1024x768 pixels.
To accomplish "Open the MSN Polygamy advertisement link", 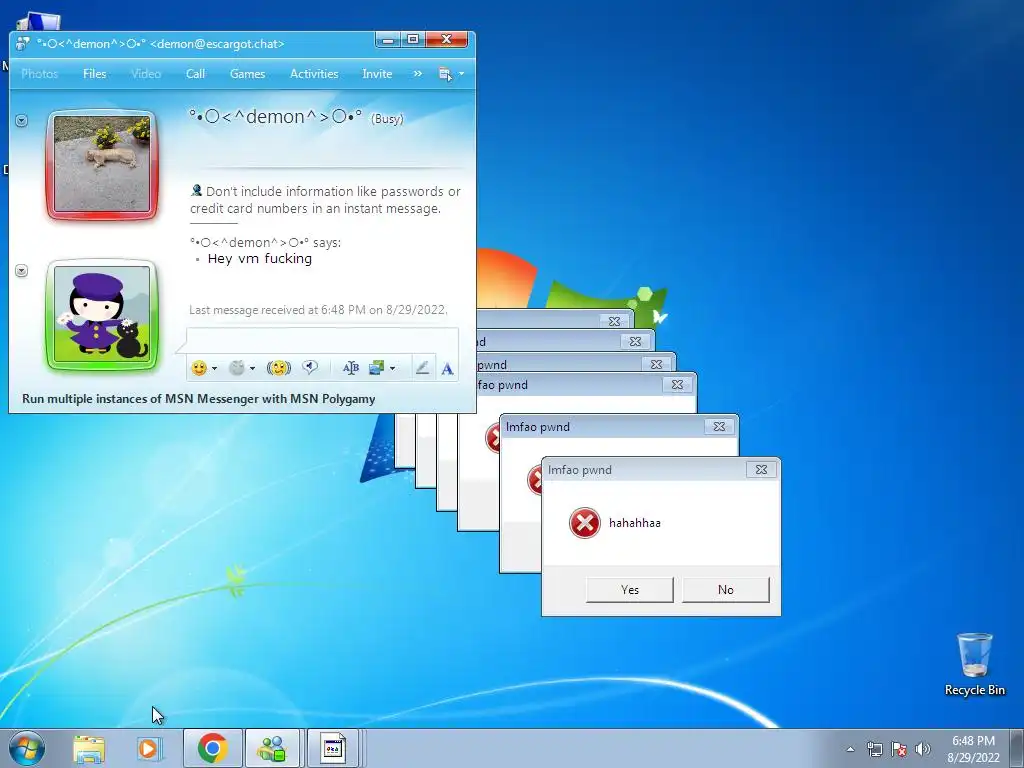I will [199, 399].
